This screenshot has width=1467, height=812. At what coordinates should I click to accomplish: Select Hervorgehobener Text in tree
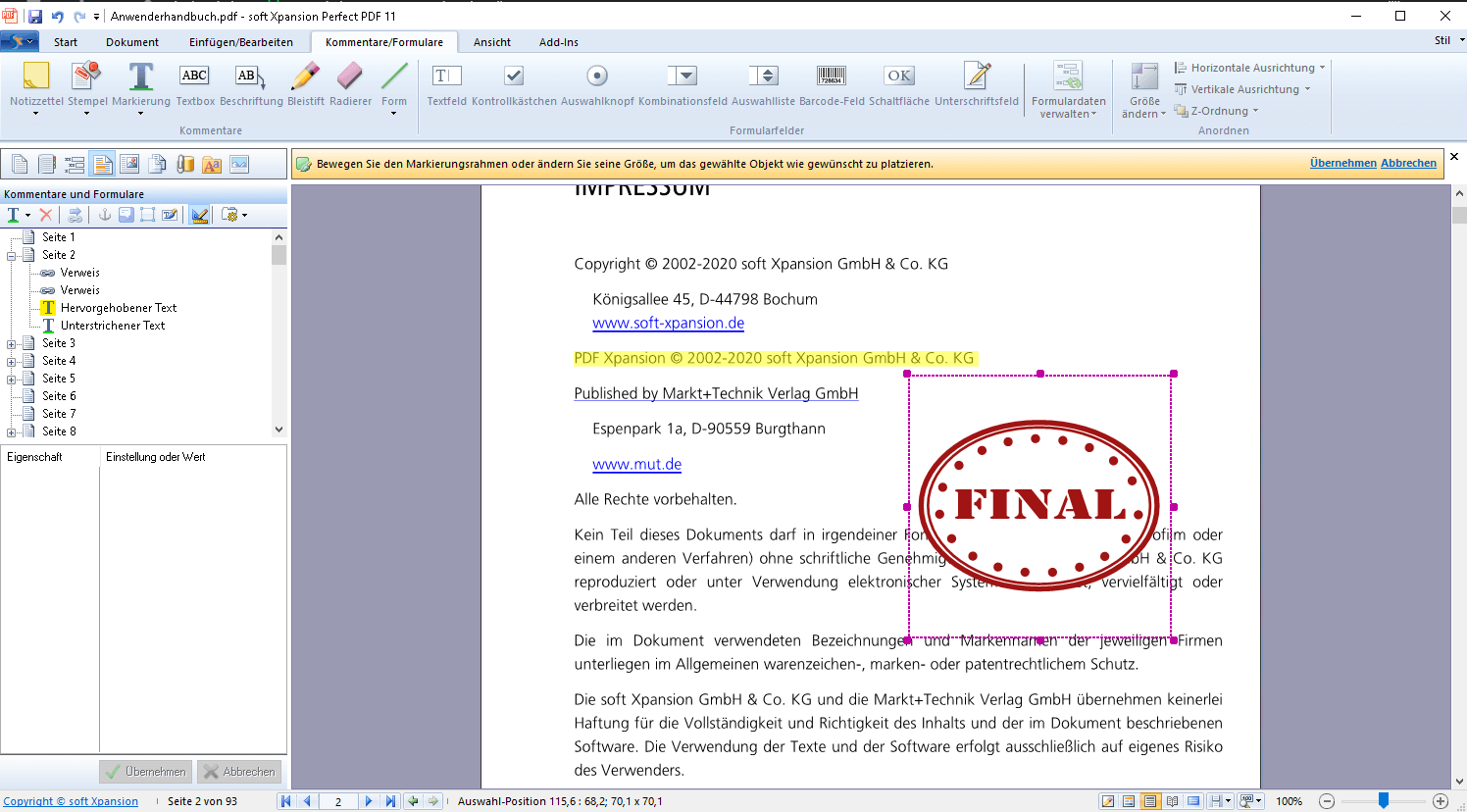pyautogui.click(x=119, y=308)
